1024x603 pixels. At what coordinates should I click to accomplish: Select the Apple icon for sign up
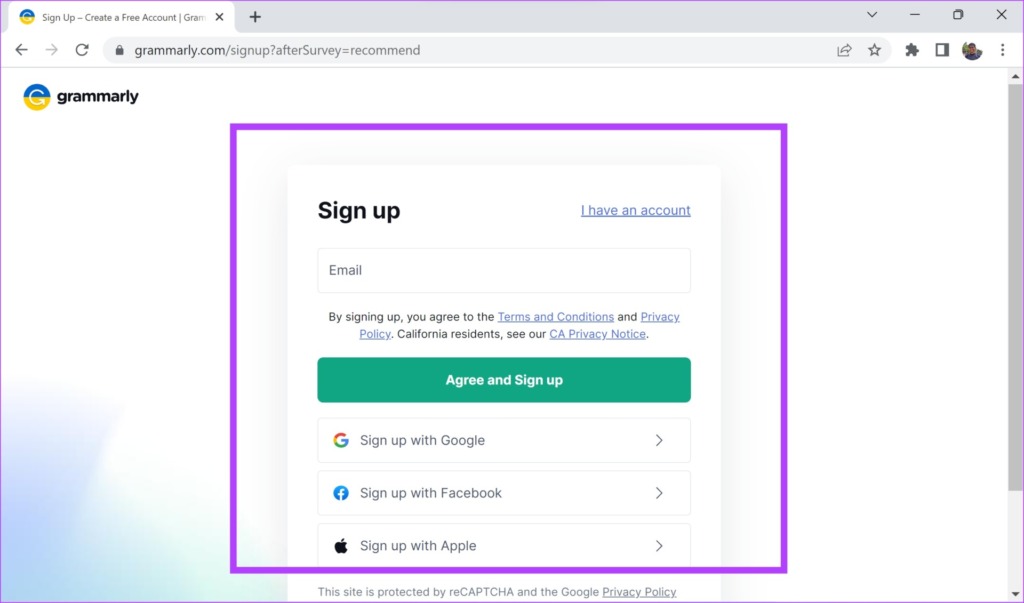[x=340, y=546]
